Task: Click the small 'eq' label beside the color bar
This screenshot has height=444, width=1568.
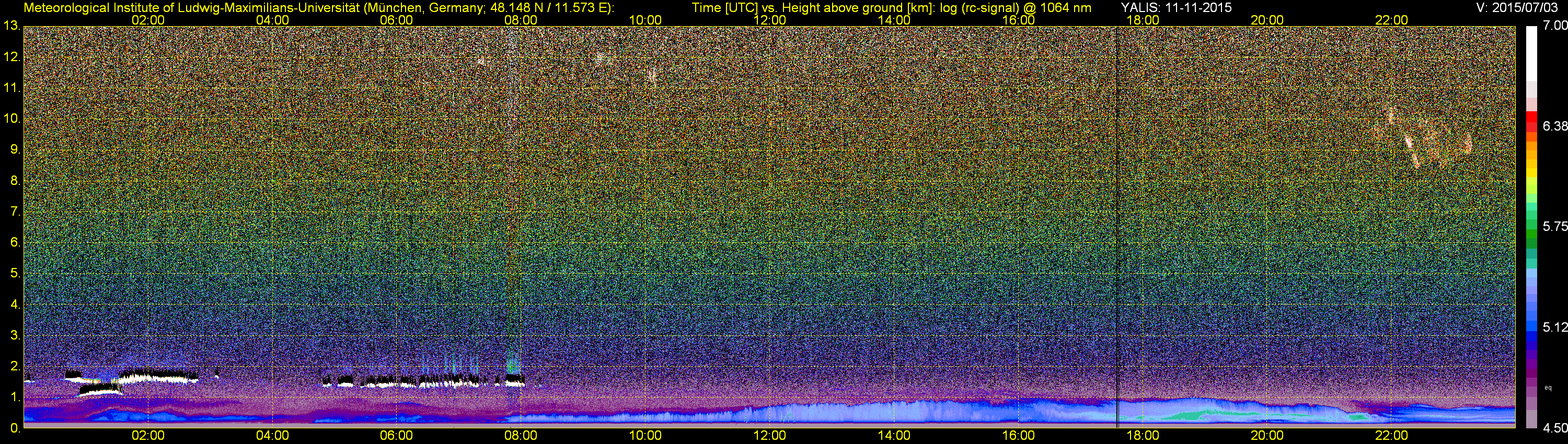Action: (1548, 388)
